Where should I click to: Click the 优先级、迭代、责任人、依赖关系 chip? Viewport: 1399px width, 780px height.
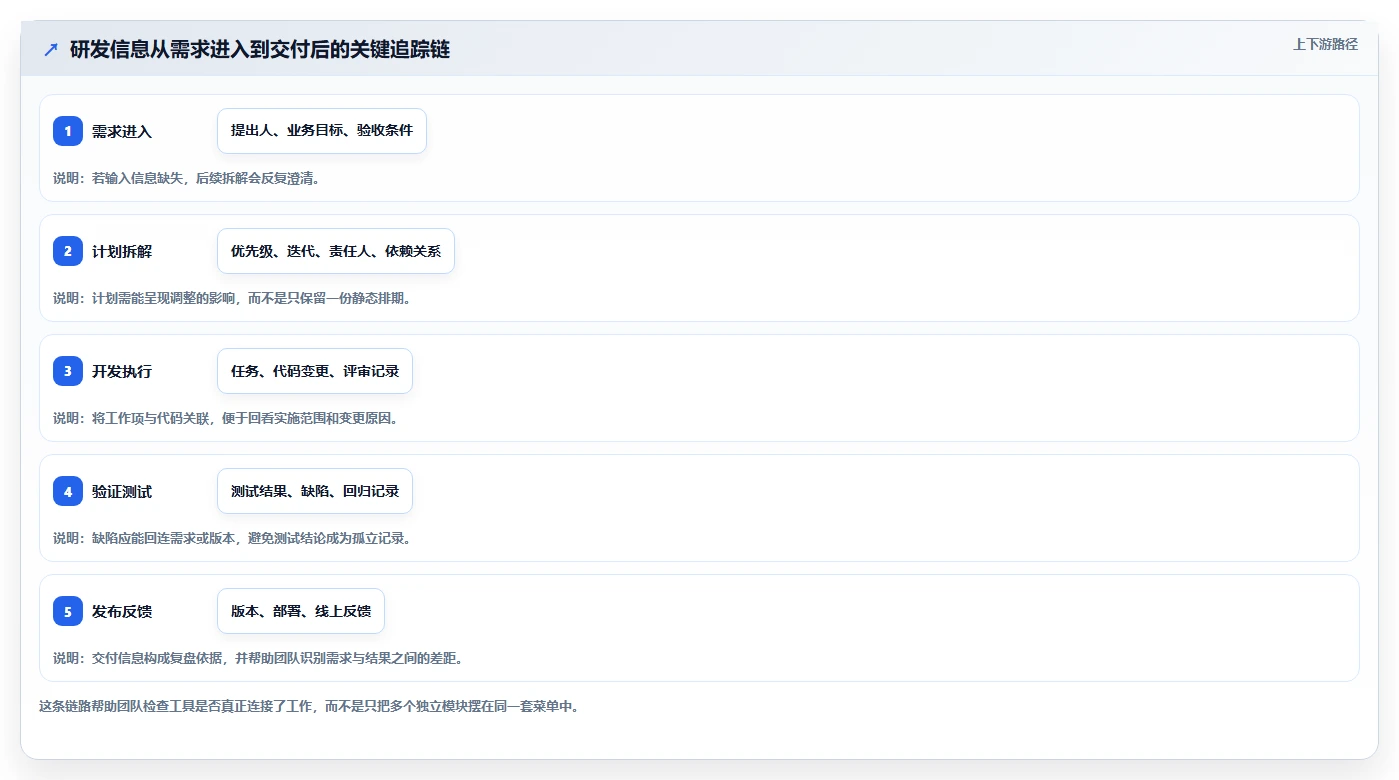coord(336,251)
